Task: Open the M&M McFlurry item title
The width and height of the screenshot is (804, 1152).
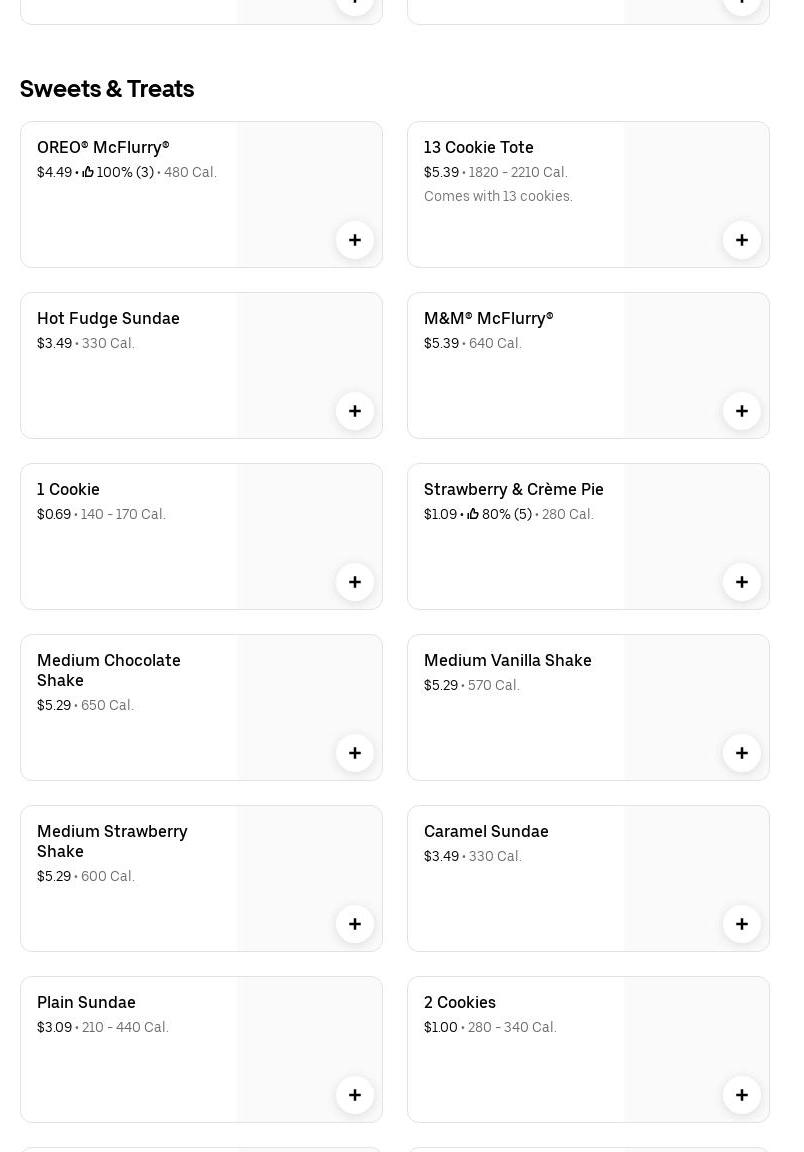Action: click(x=489, y=318)
